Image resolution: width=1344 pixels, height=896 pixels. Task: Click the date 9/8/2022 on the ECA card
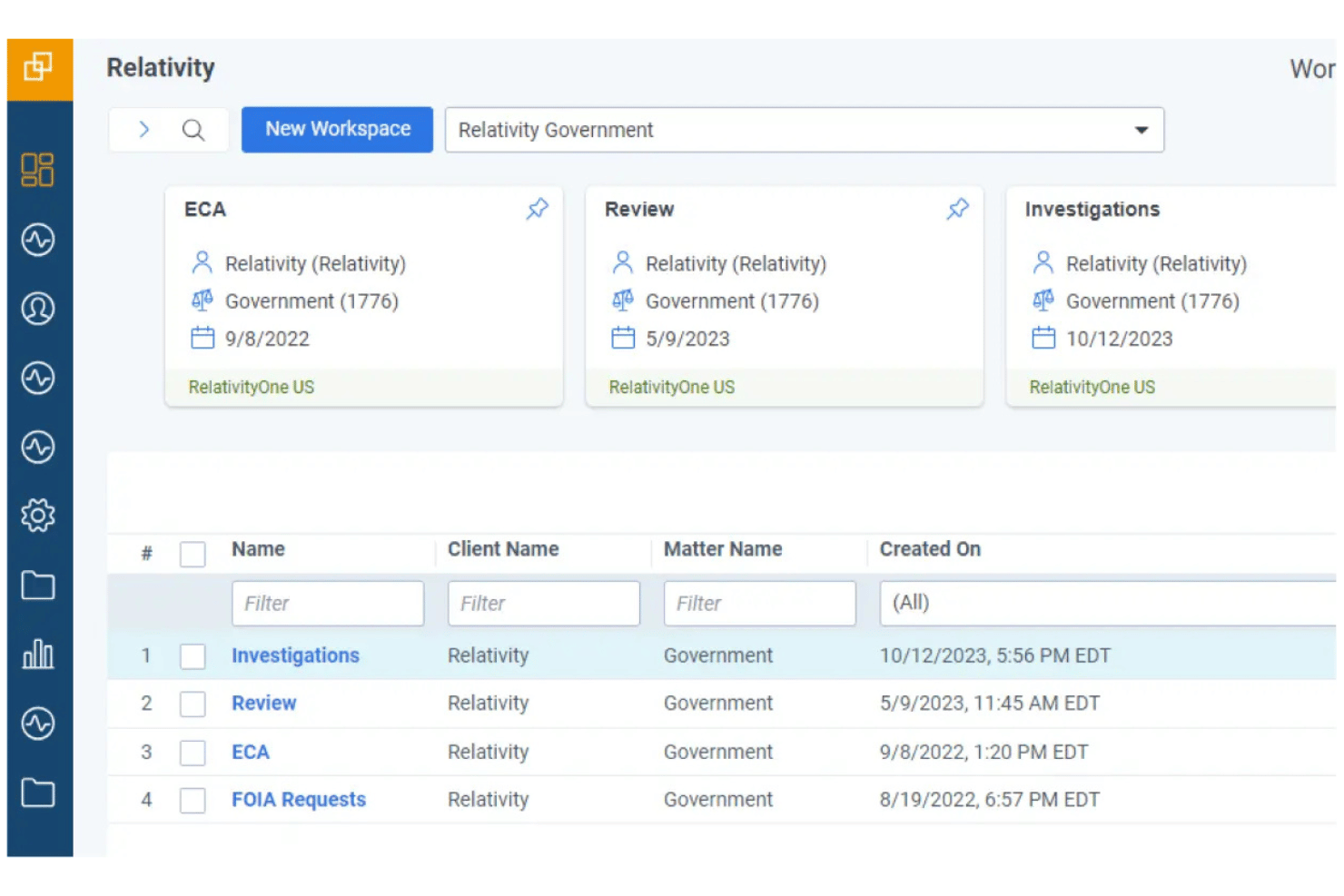[267, 339]
